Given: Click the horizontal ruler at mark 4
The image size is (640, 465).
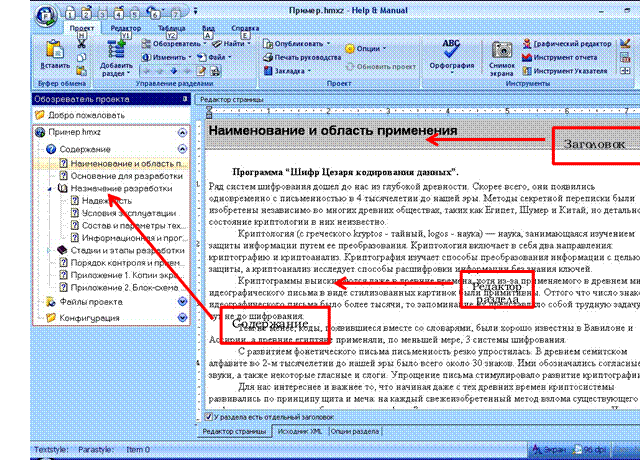Looking at the screenshot, I should coord(448,111).
